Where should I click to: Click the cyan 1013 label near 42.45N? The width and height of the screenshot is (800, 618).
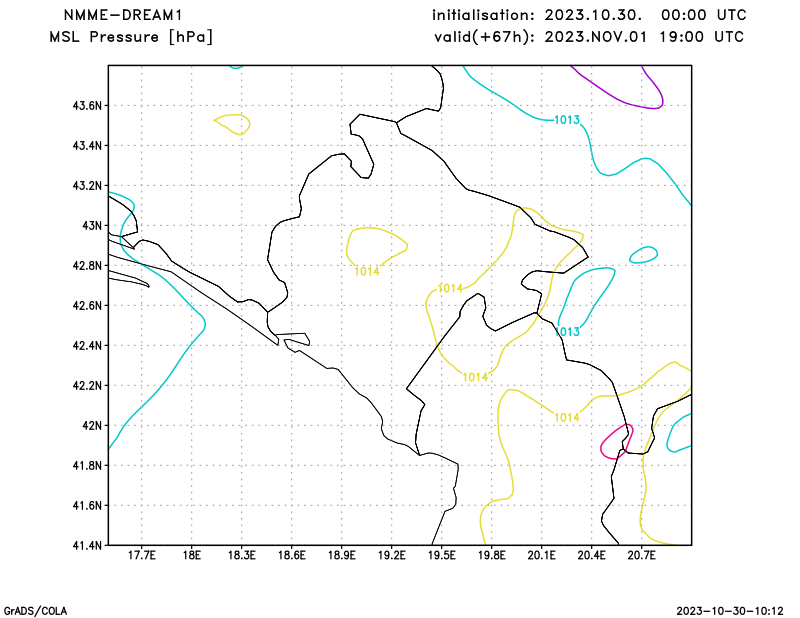(567, 332)
